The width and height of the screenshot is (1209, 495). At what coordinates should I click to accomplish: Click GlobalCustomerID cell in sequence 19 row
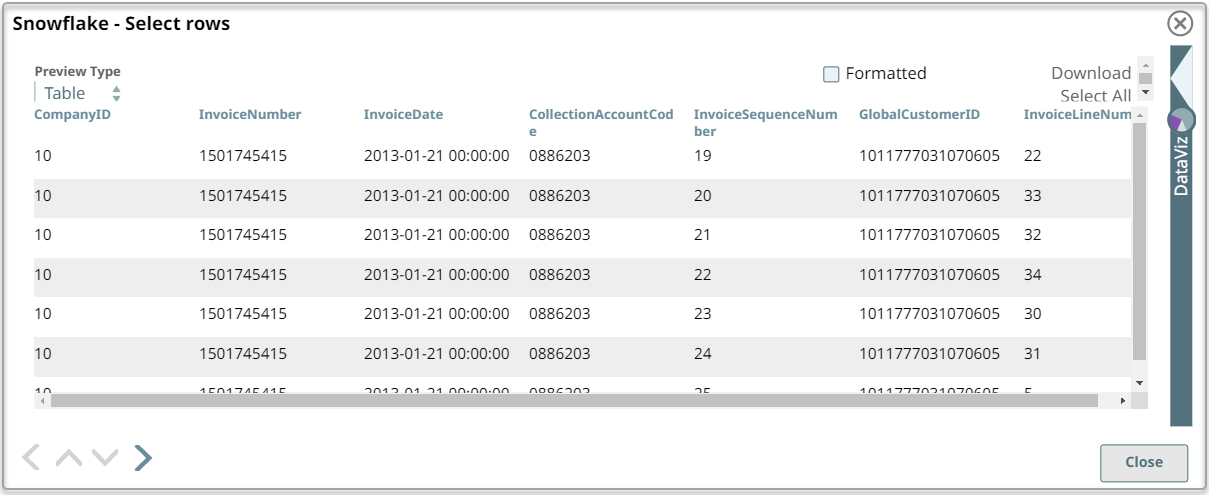click(x=929, y=156)
